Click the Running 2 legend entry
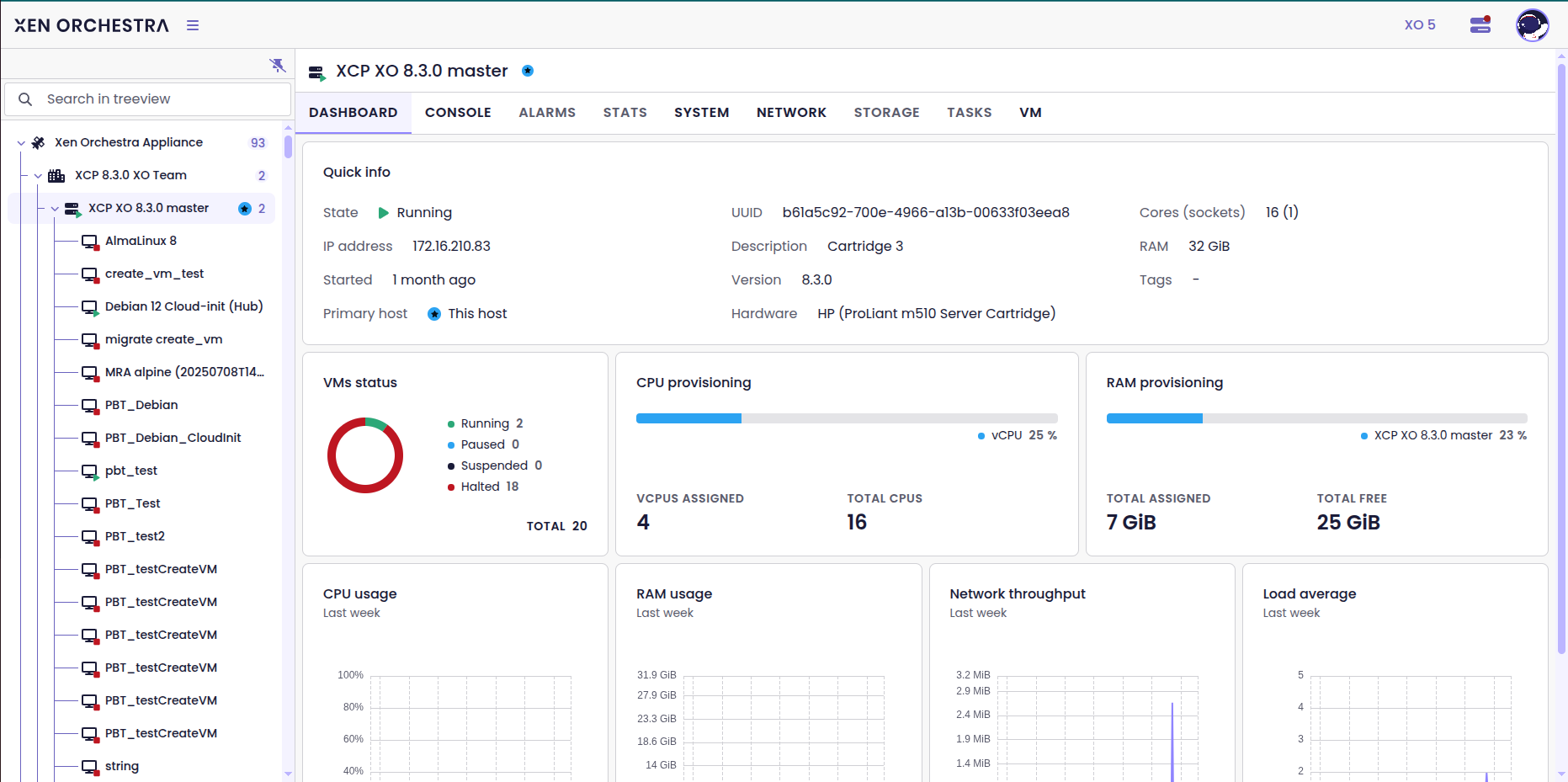 486,423
